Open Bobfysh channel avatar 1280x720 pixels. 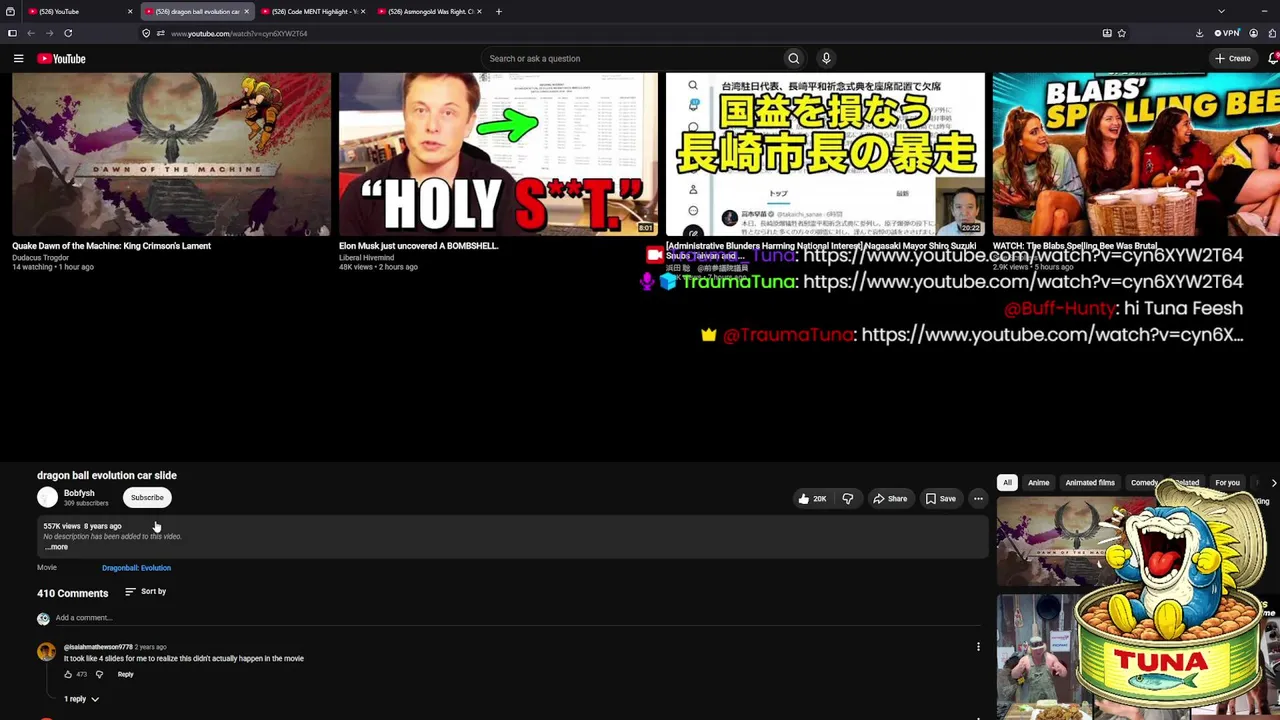47,497
